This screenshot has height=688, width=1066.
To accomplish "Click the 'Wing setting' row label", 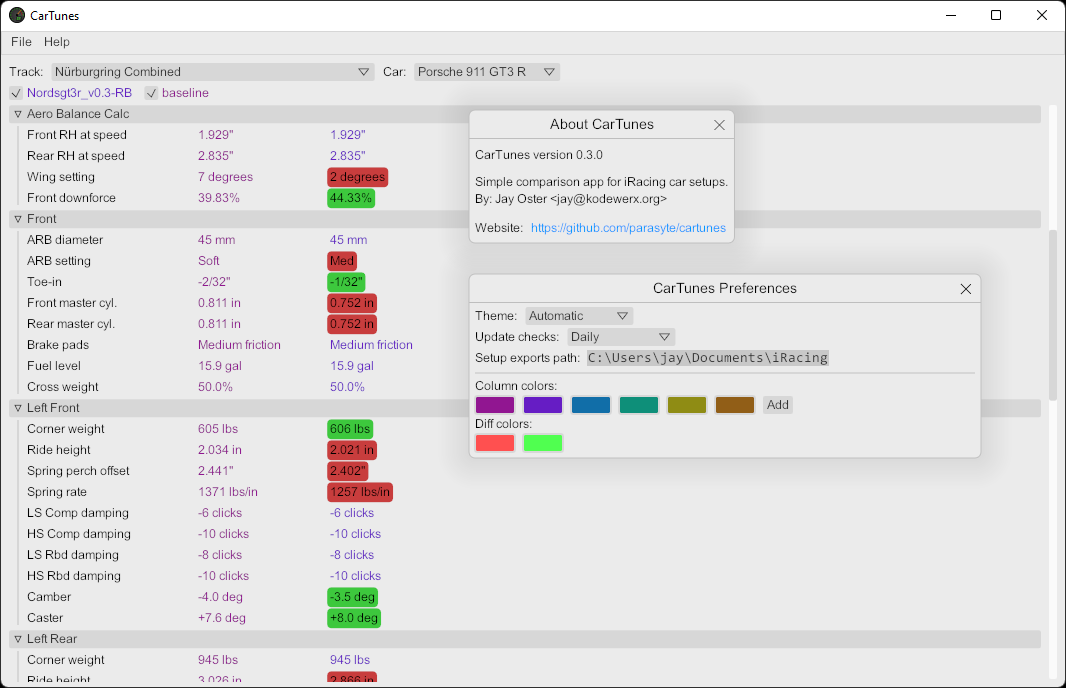I will [x=61, y=177].
